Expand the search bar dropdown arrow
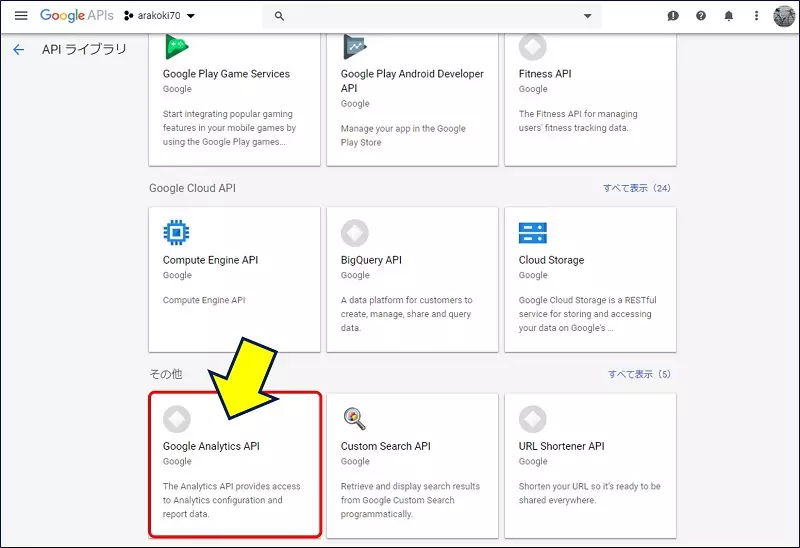This screenshot has width=800, height=548. [x=587, y=16]
